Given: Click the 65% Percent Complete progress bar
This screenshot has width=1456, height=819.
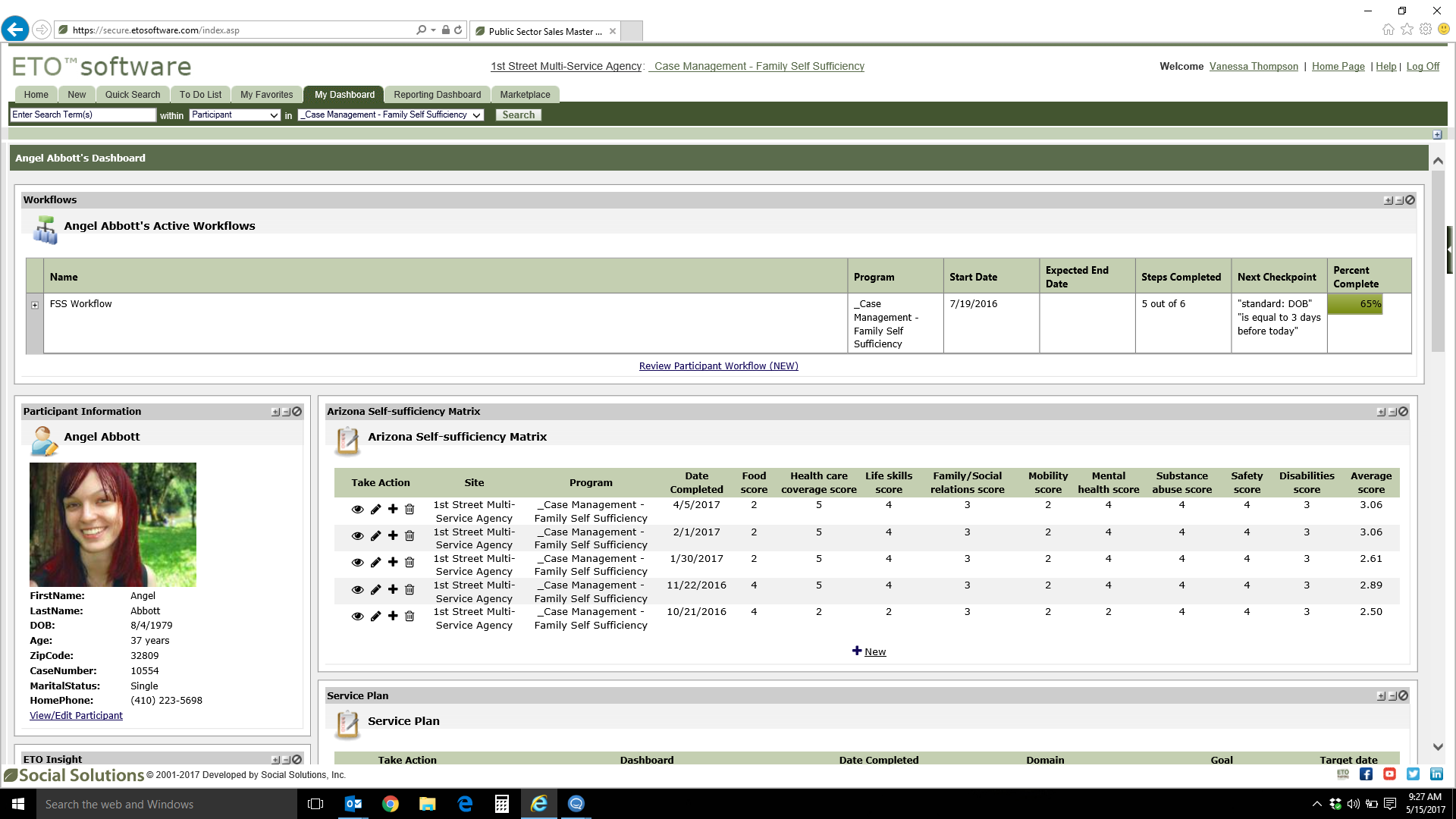Looking at the screenshot, I should [1355, 303].
